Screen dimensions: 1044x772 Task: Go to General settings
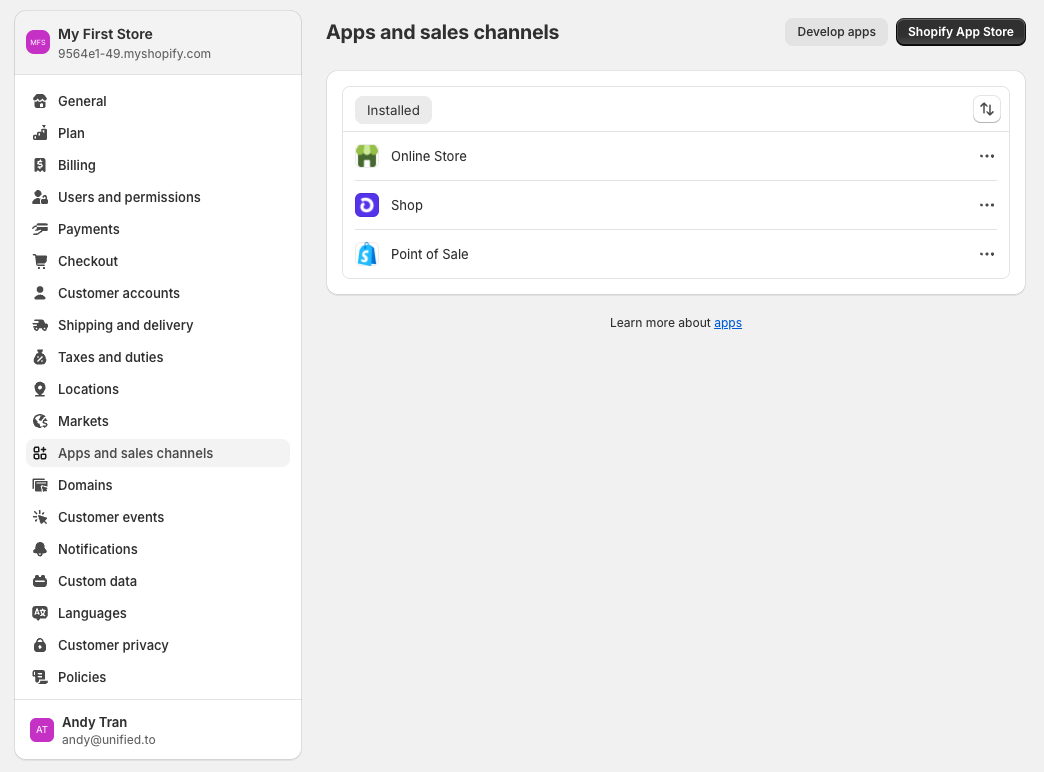158,101
